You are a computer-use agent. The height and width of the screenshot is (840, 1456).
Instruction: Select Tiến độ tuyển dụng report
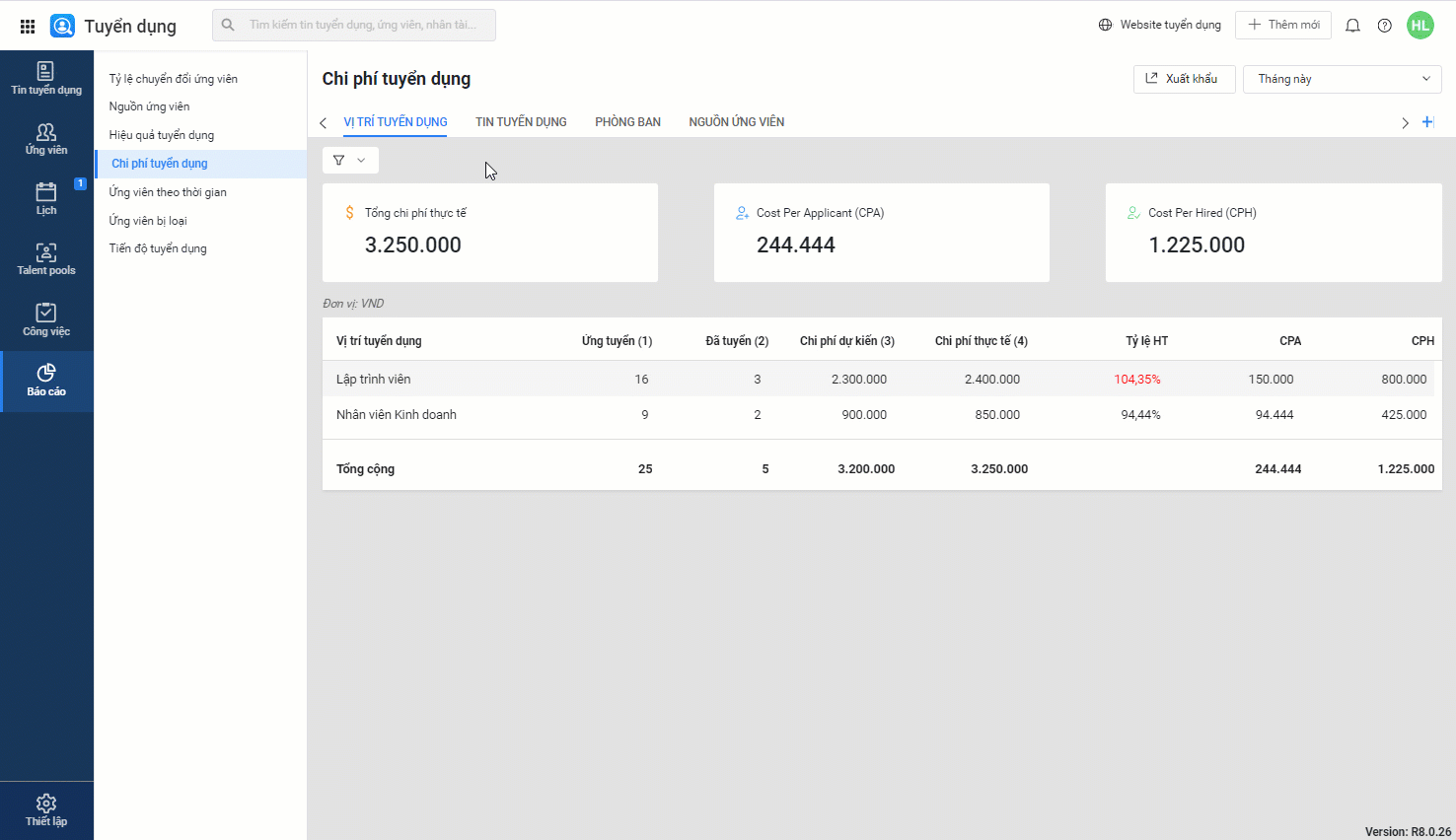pyautogui.click(x=158, y=248)
